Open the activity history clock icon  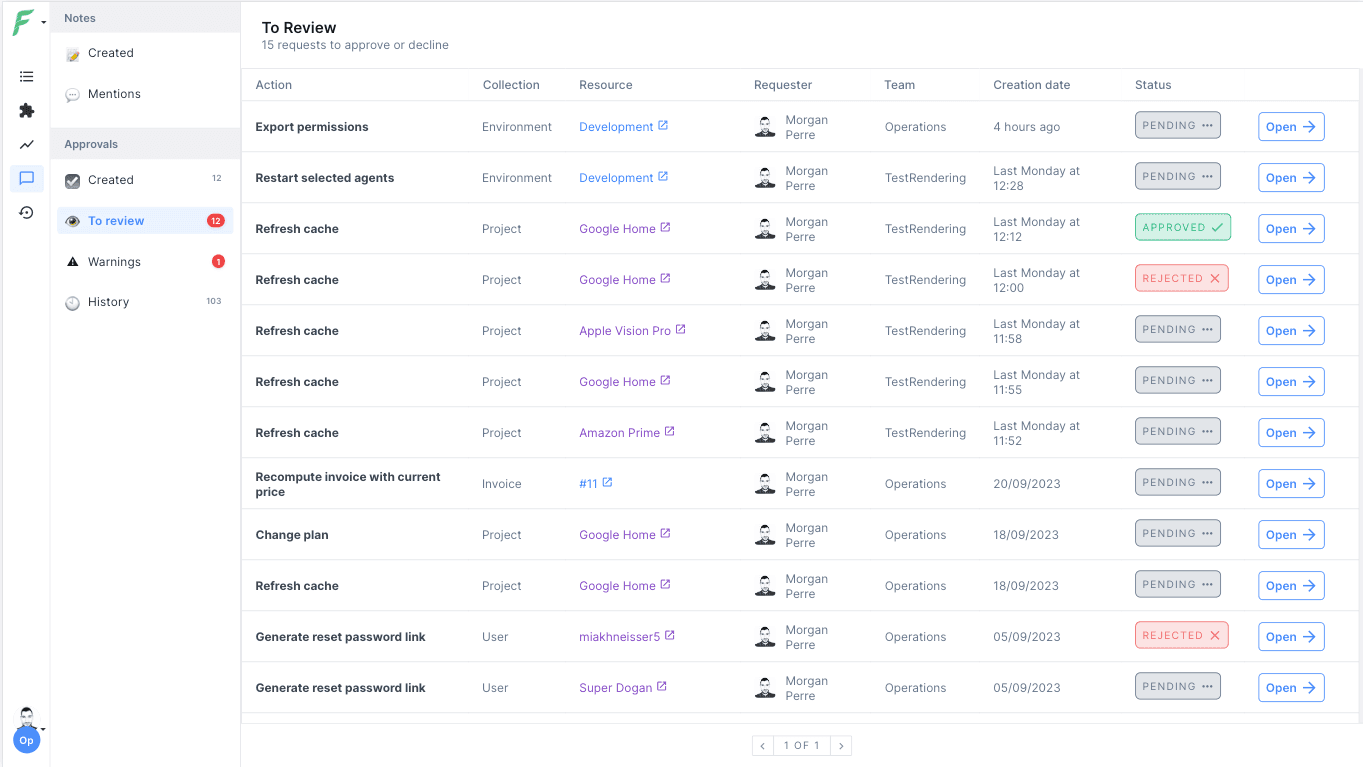pos(27,213)
